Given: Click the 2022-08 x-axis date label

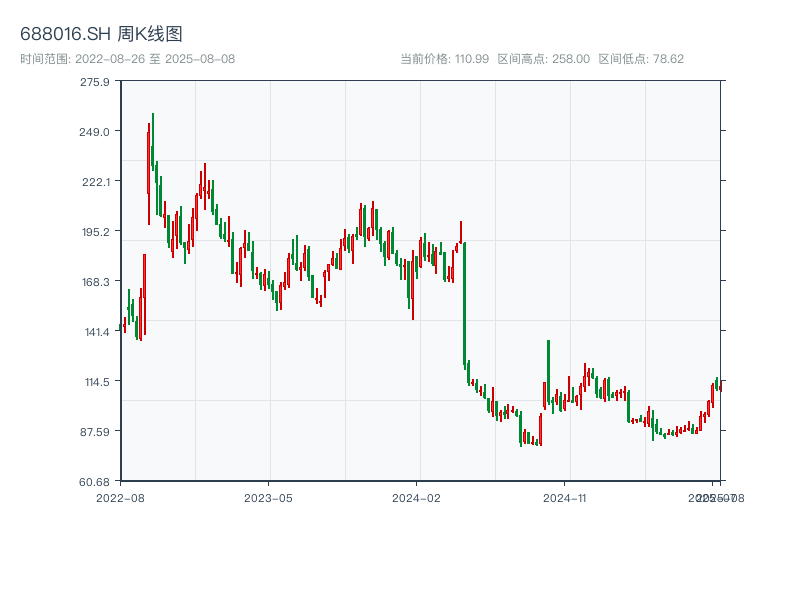Looking at the screenshot, I should point(120,497).
